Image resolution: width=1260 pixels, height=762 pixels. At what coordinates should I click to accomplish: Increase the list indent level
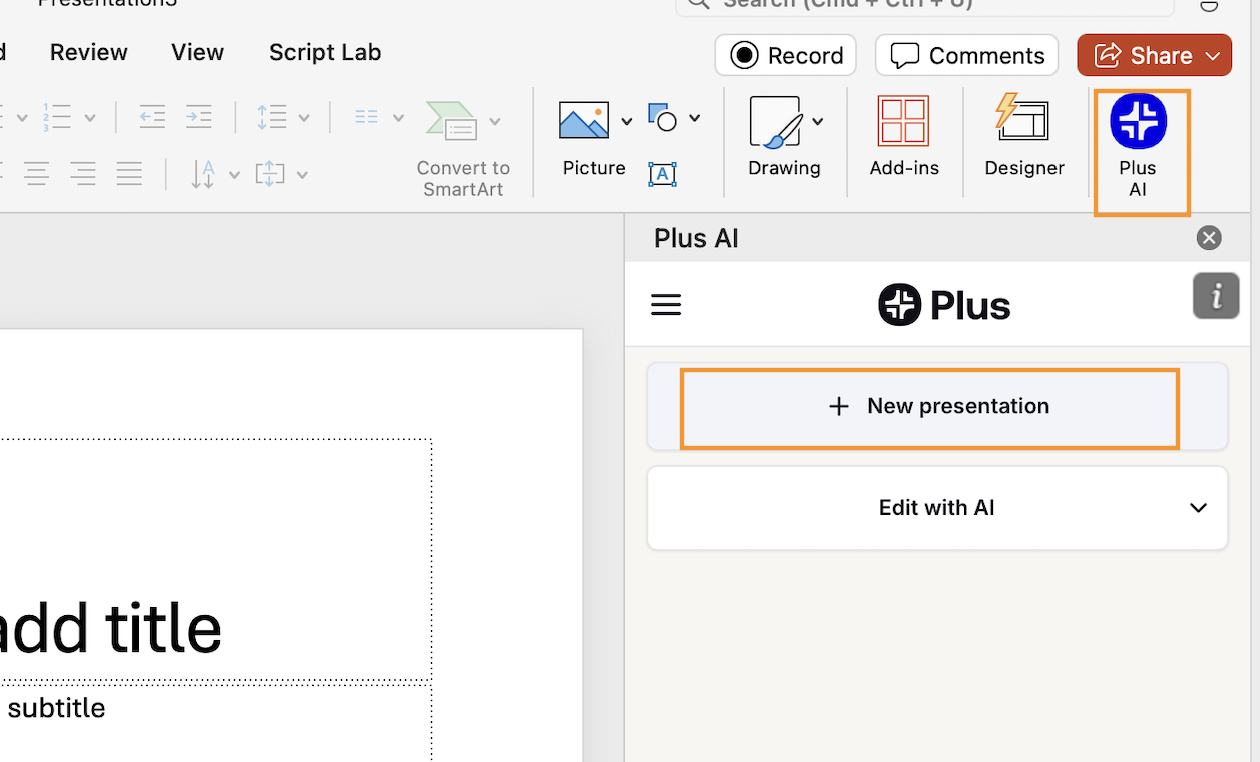(198, 117)
